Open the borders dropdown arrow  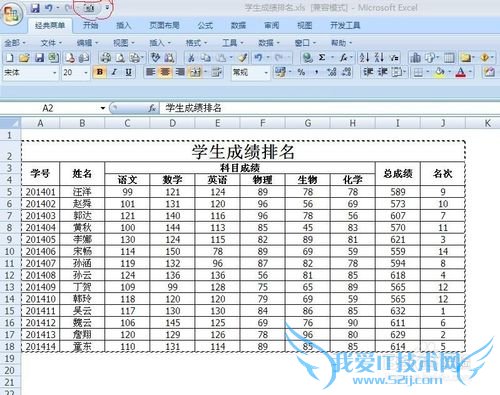tap(428, 72)
